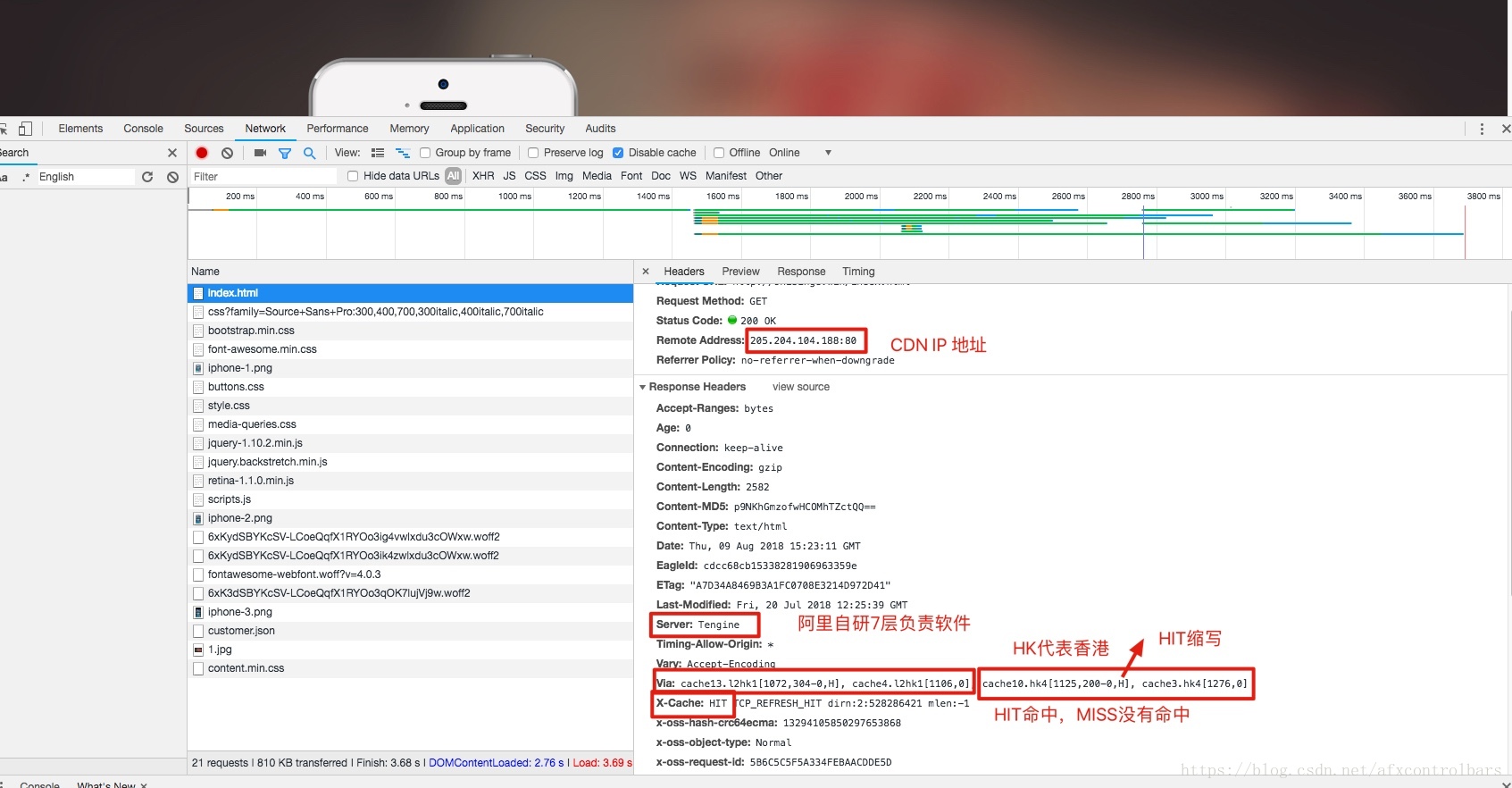The width and height of the screenshot is (1512, 788).
Task: Select the Headers detail tab
Action: (684, 272)
